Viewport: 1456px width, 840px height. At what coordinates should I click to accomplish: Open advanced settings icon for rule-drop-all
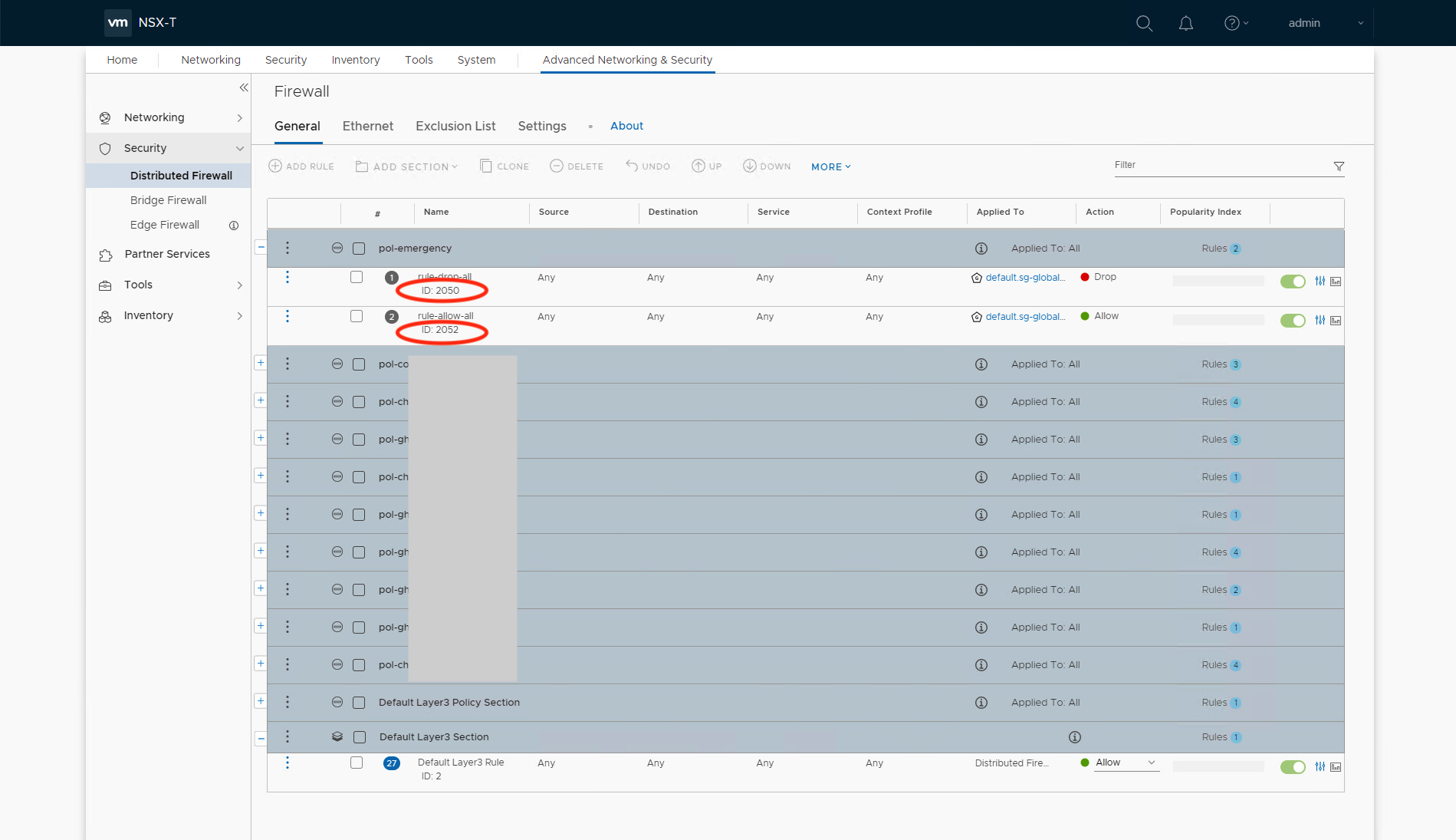tap(1320, 282)
